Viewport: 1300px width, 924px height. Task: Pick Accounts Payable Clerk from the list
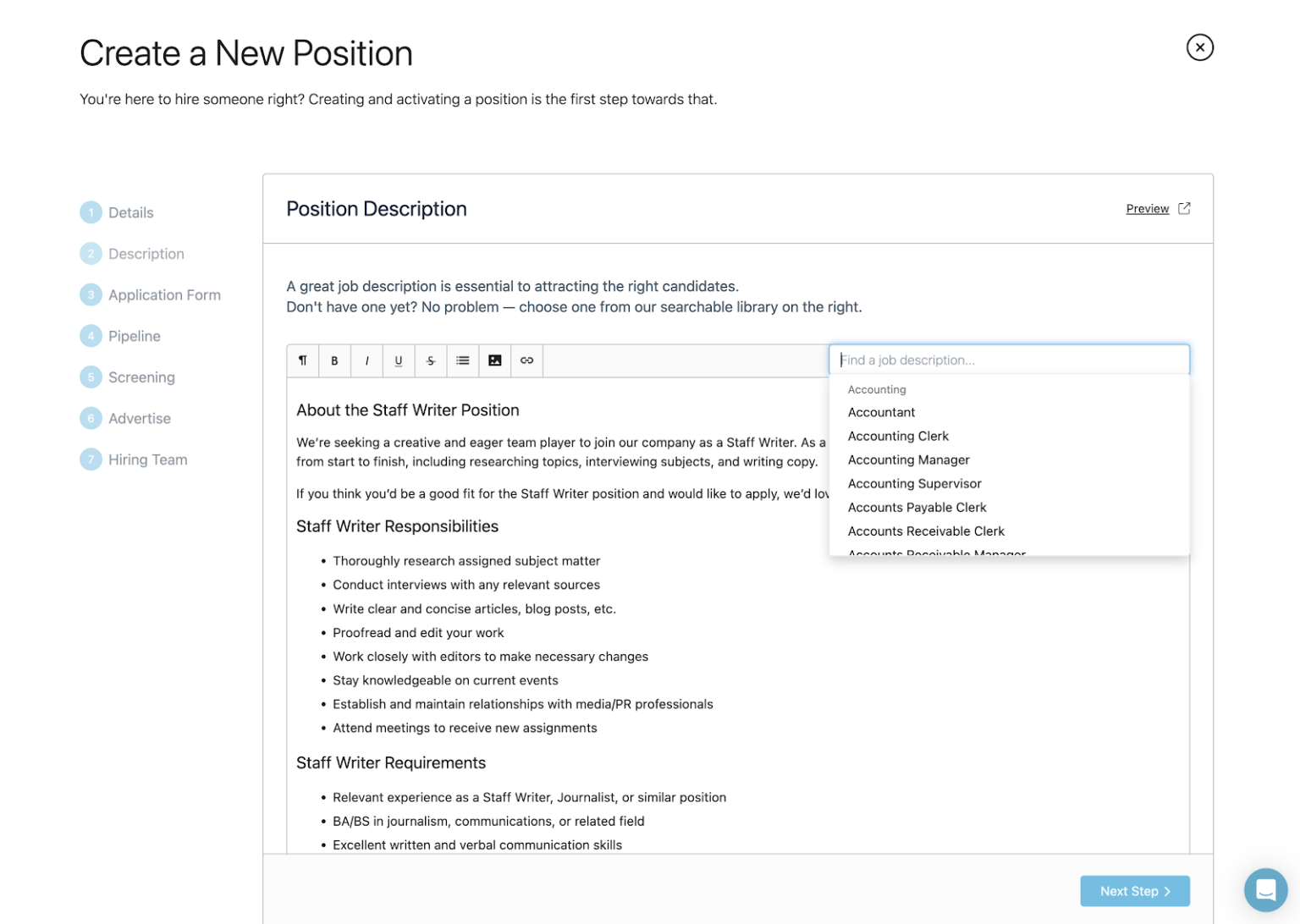point(917,507)
